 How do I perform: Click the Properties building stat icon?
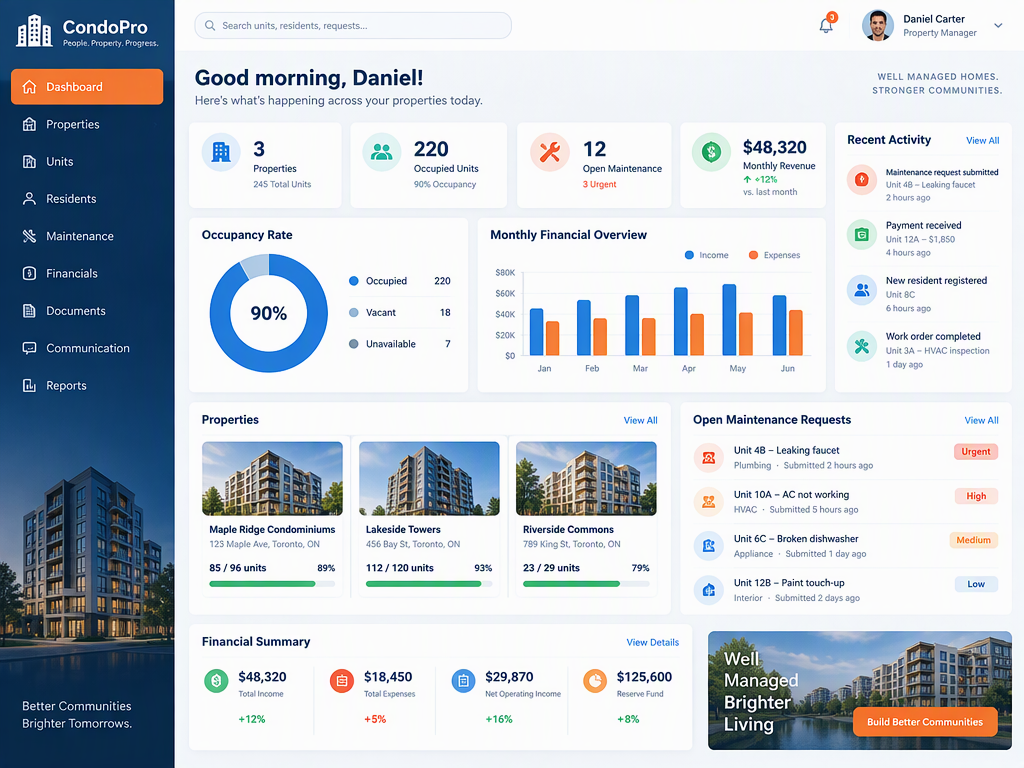(221, 152)
